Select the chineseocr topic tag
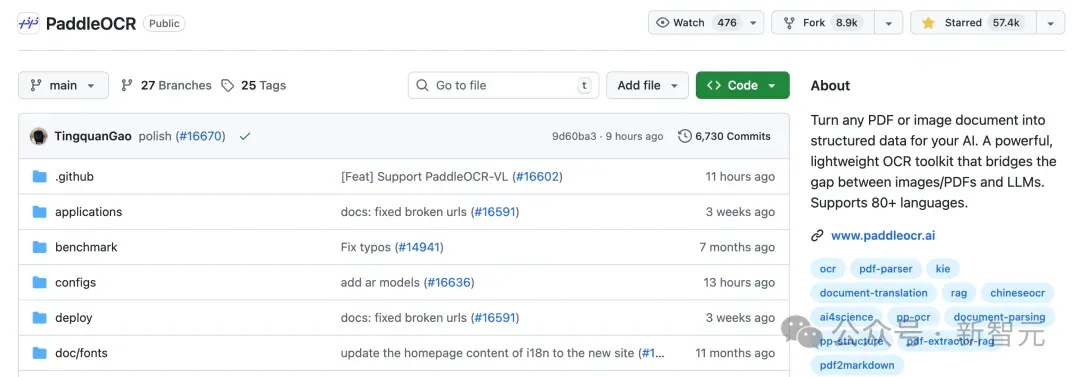 (1017, 293)
